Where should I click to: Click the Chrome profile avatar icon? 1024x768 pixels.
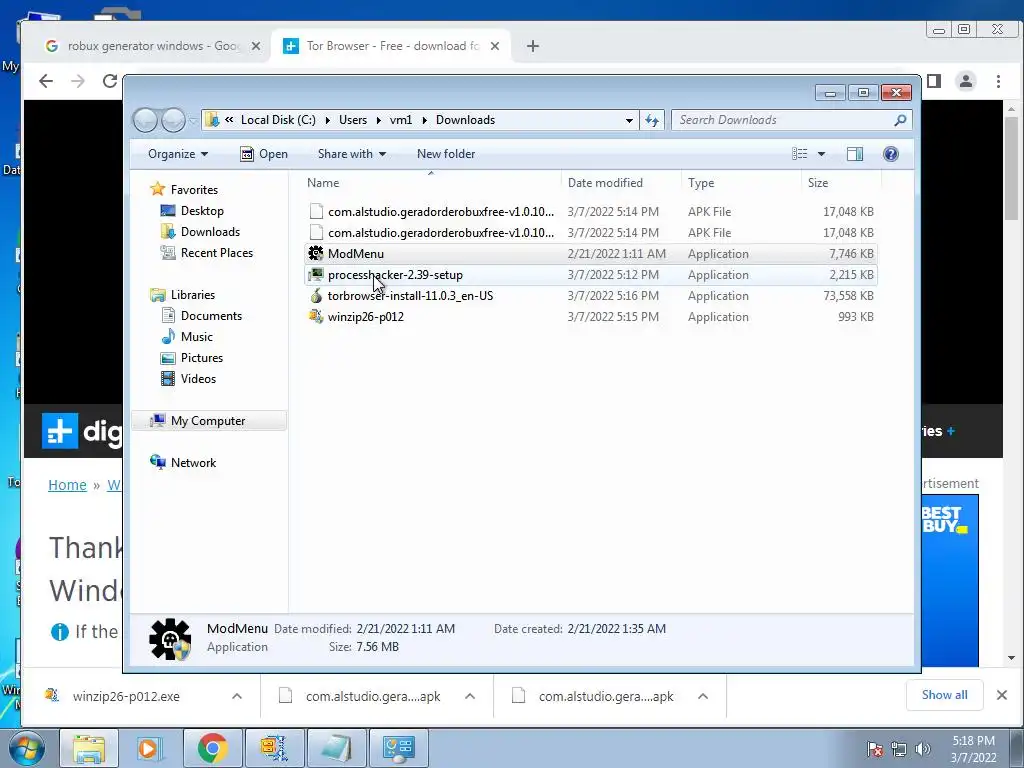(965, 81)
